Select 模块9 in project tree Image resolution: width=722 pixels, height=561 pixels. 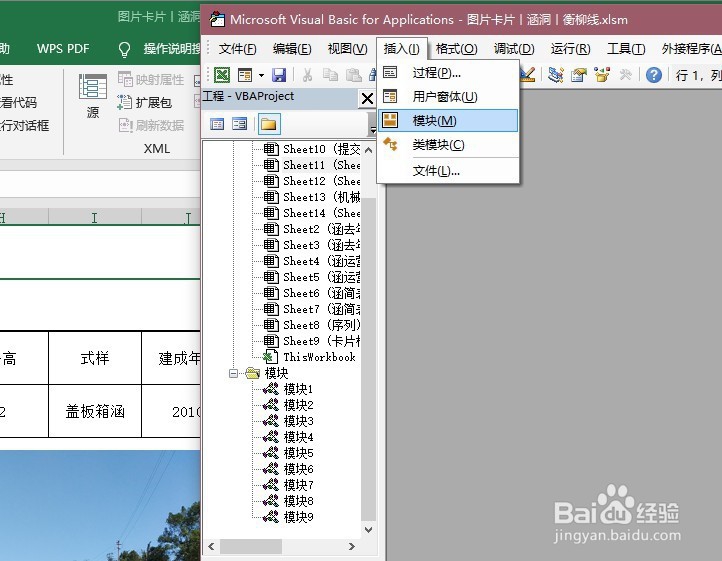tap(288, 517)
